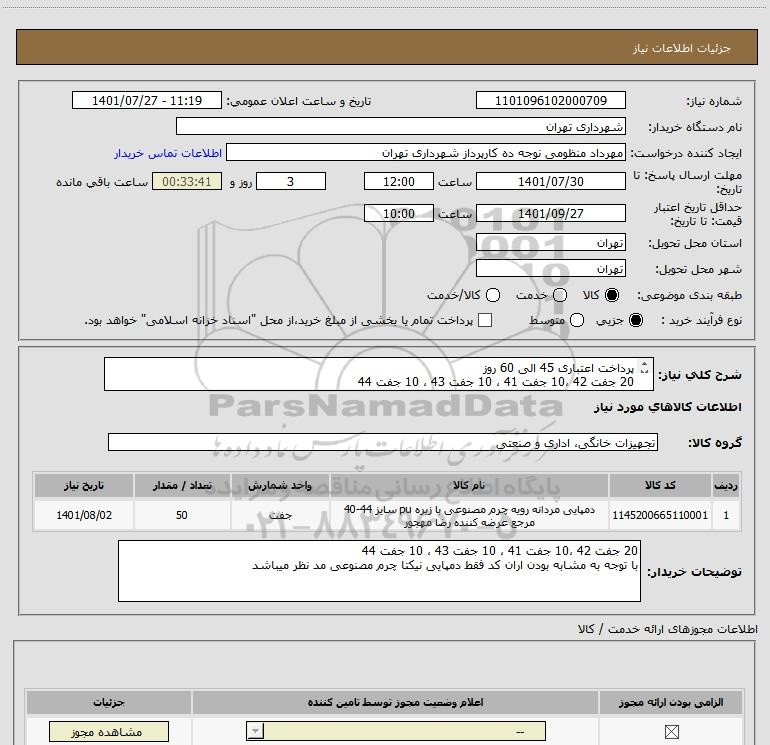Click the اعلام وضعیت مجوز column header

395,703
